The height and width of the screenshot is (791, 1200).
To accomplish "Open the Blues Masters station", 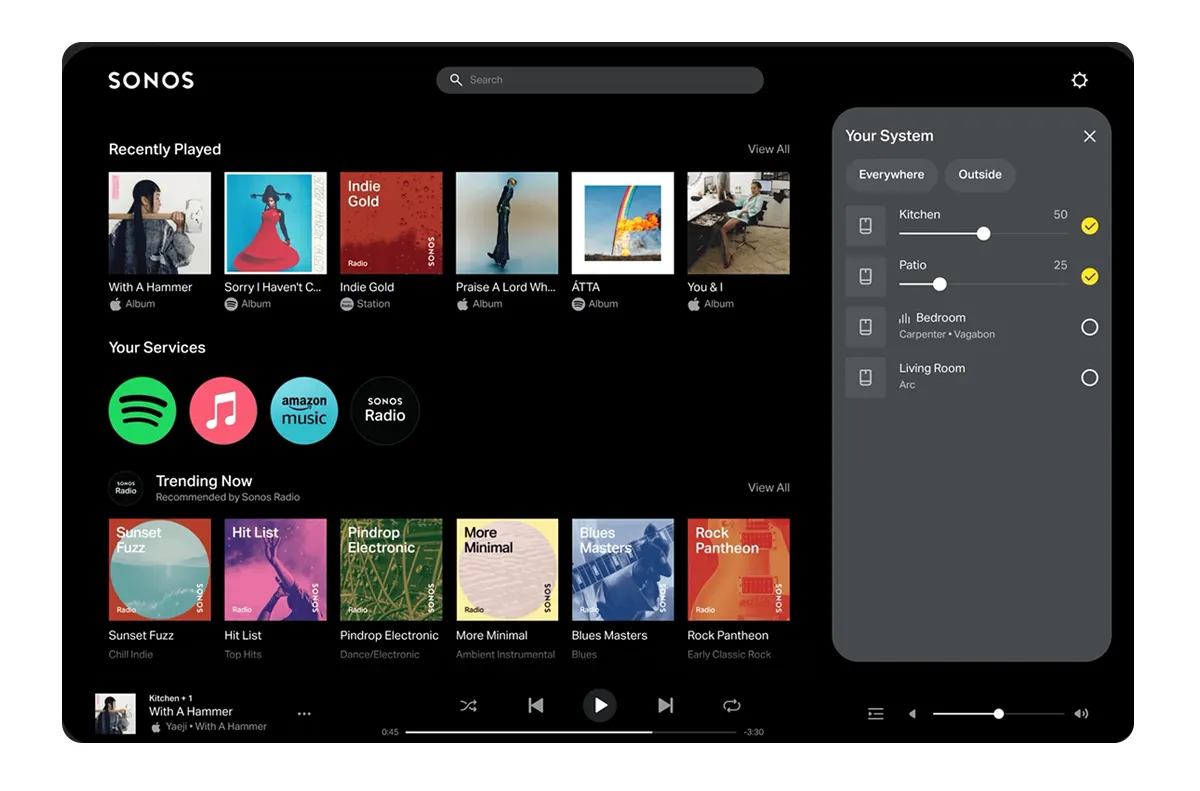I will pos(623,570).
